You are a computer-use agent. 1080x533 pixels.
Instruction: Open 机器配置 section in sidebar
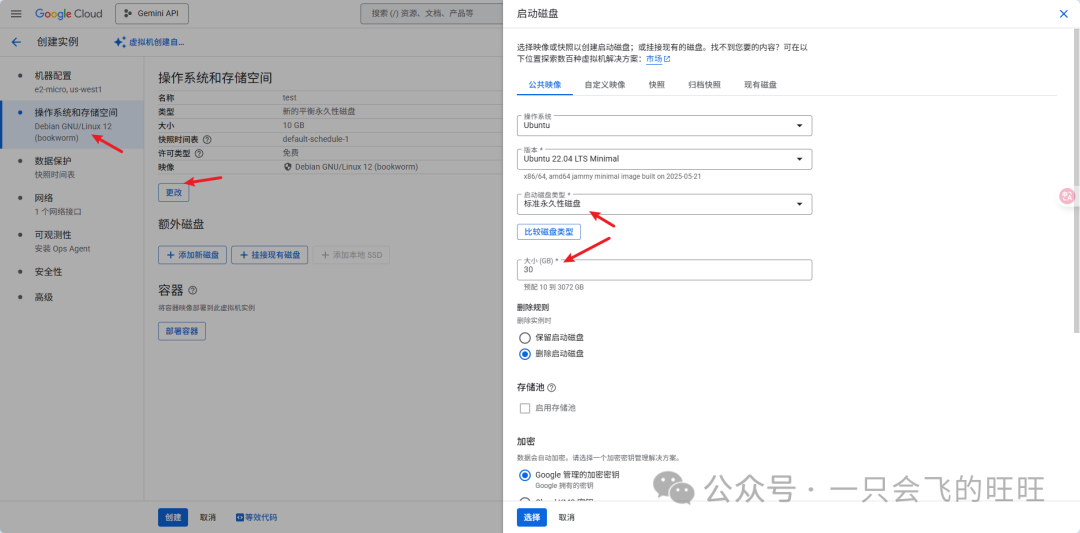tap(72, 82)
